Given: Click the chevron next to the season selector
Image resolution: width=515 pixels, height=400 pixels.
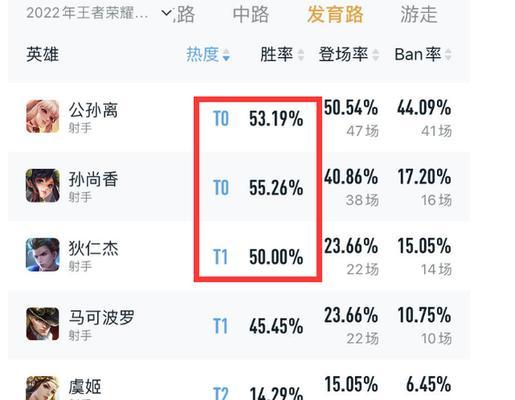Looking at the screenshot, I should click(x=166, y=13).
